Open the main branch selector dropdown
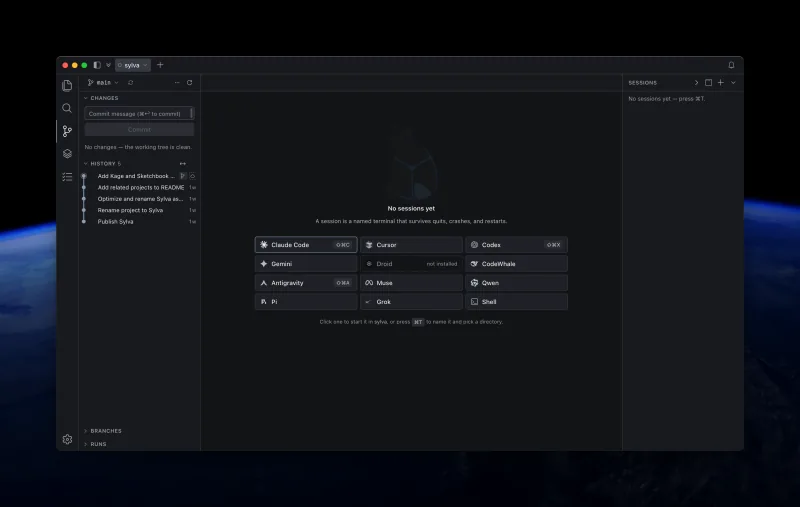 103,83
